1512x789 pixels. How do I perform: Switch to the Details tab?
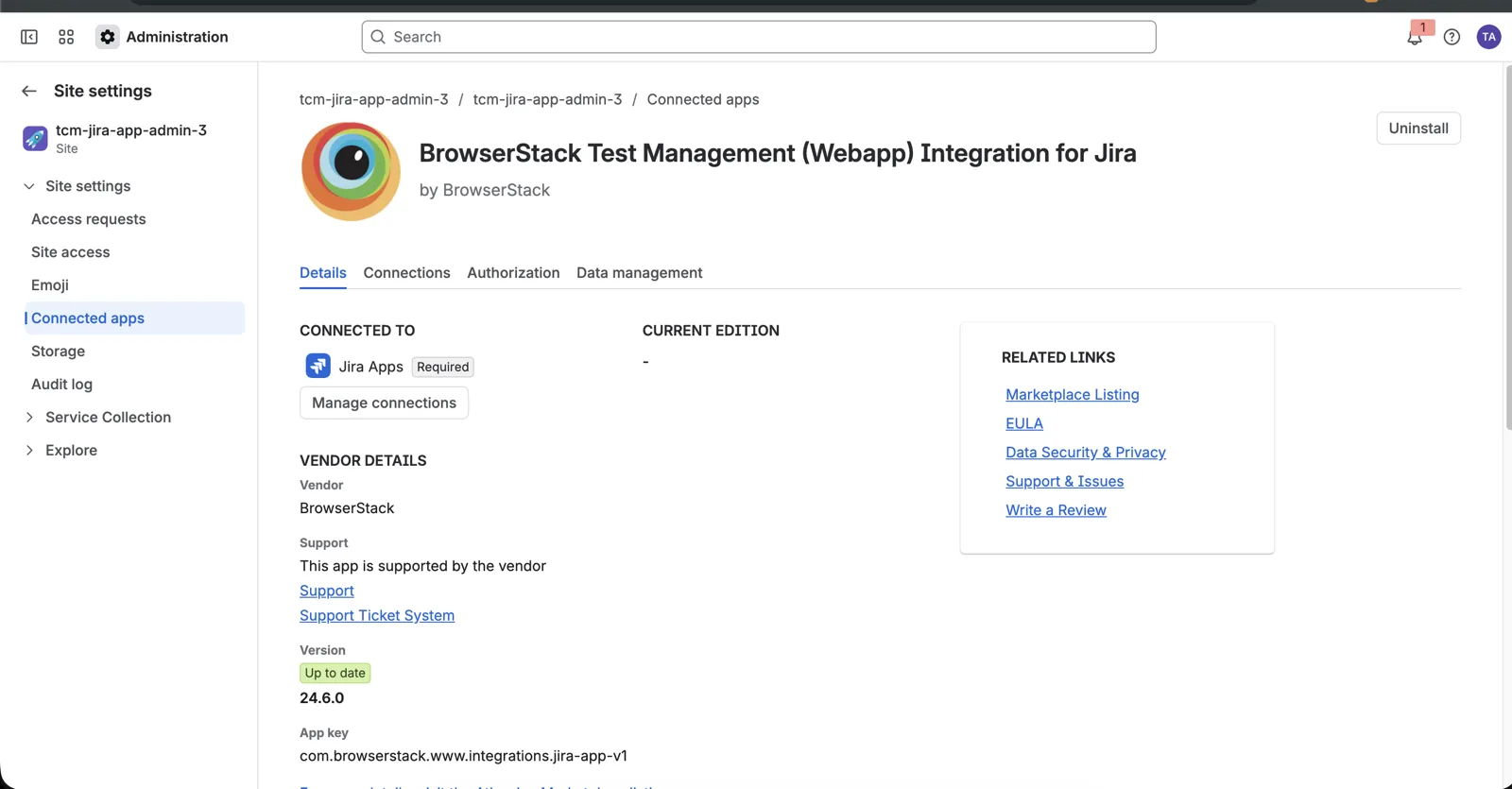pos(323,273)
